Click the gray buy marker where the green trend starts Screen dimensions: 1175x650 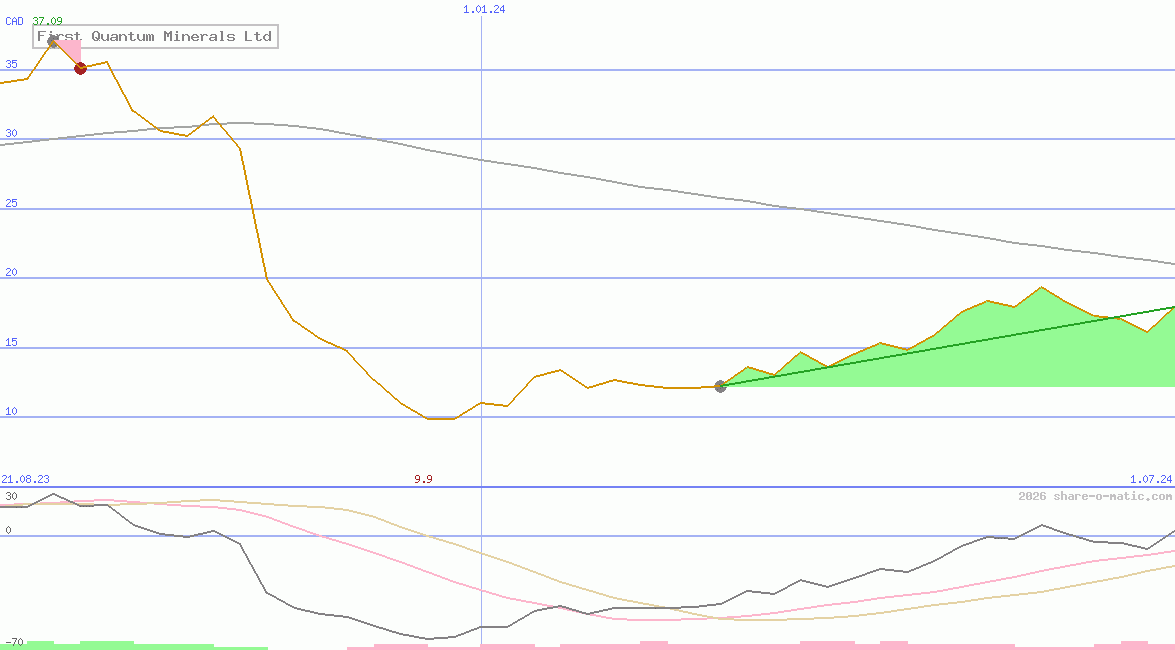pyautogui.click(x=720, y=386)
